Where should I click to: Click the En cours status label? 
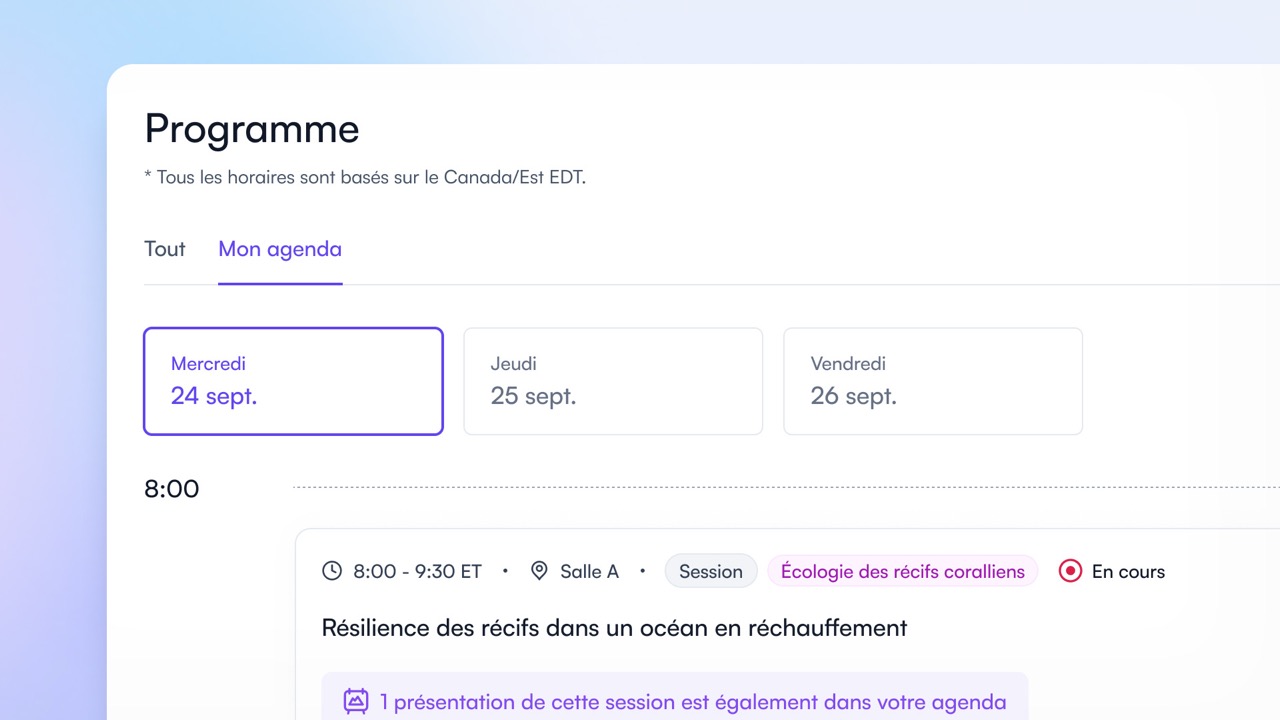pyautogui.click(x=1128, y=570)
